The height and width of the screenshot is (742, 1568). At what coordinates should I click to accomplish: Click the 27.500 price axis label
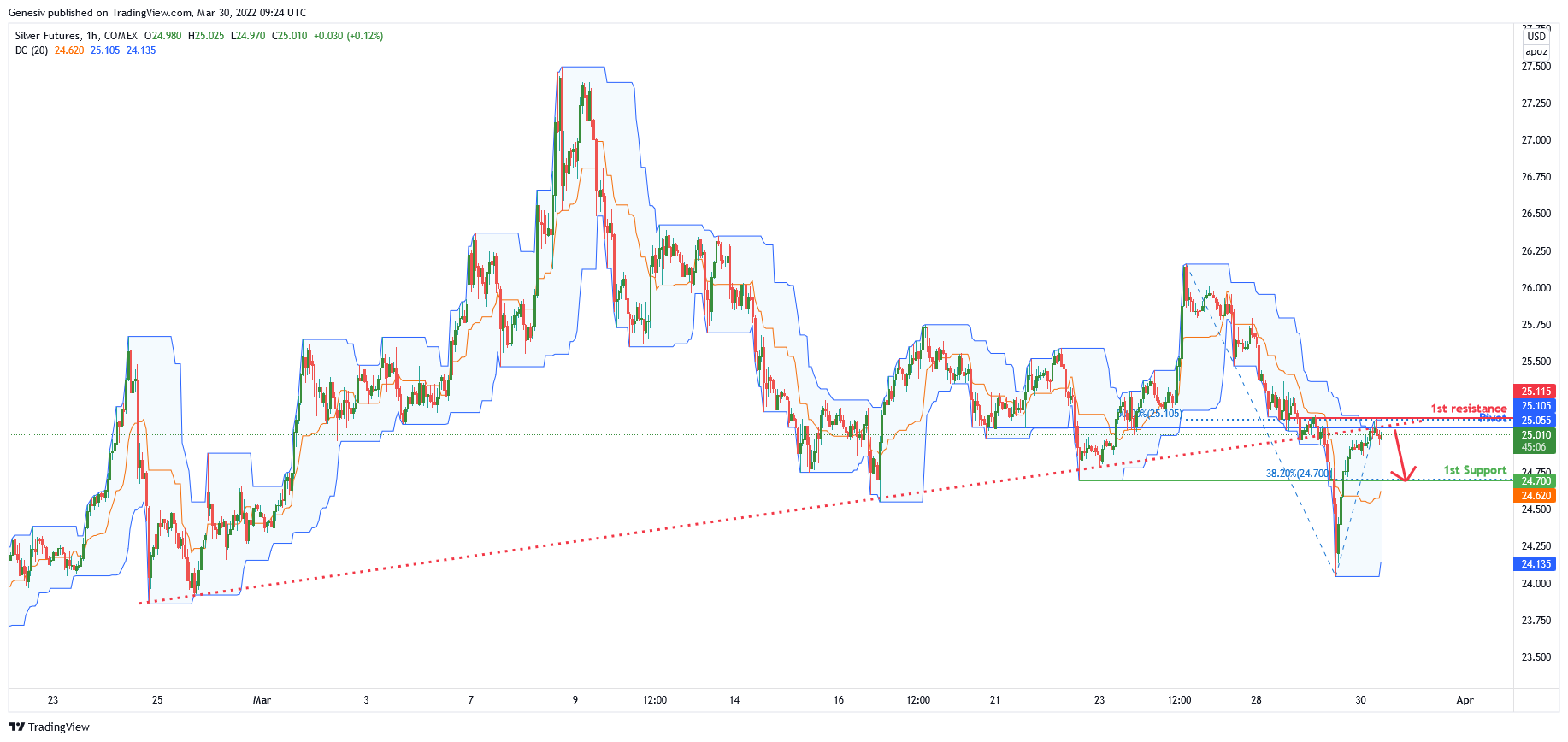1536,67
